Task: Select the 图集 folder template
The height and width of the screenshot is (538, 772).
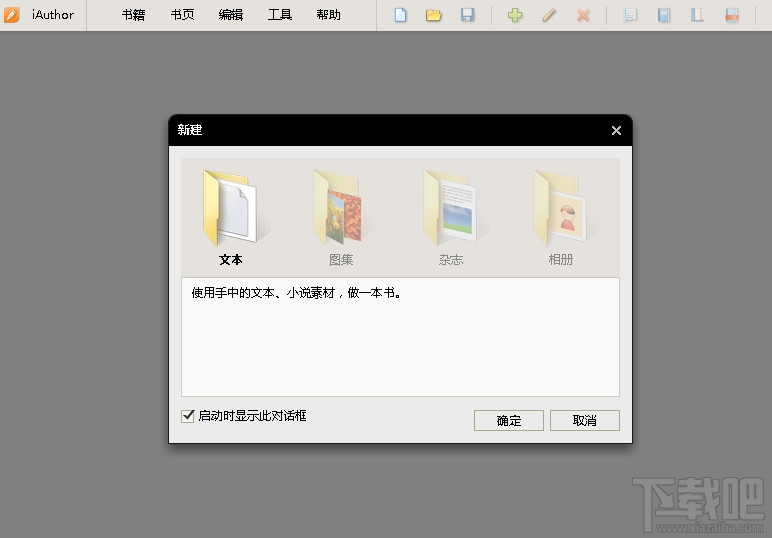Action: pyautogui.click(x=340, y=208)
